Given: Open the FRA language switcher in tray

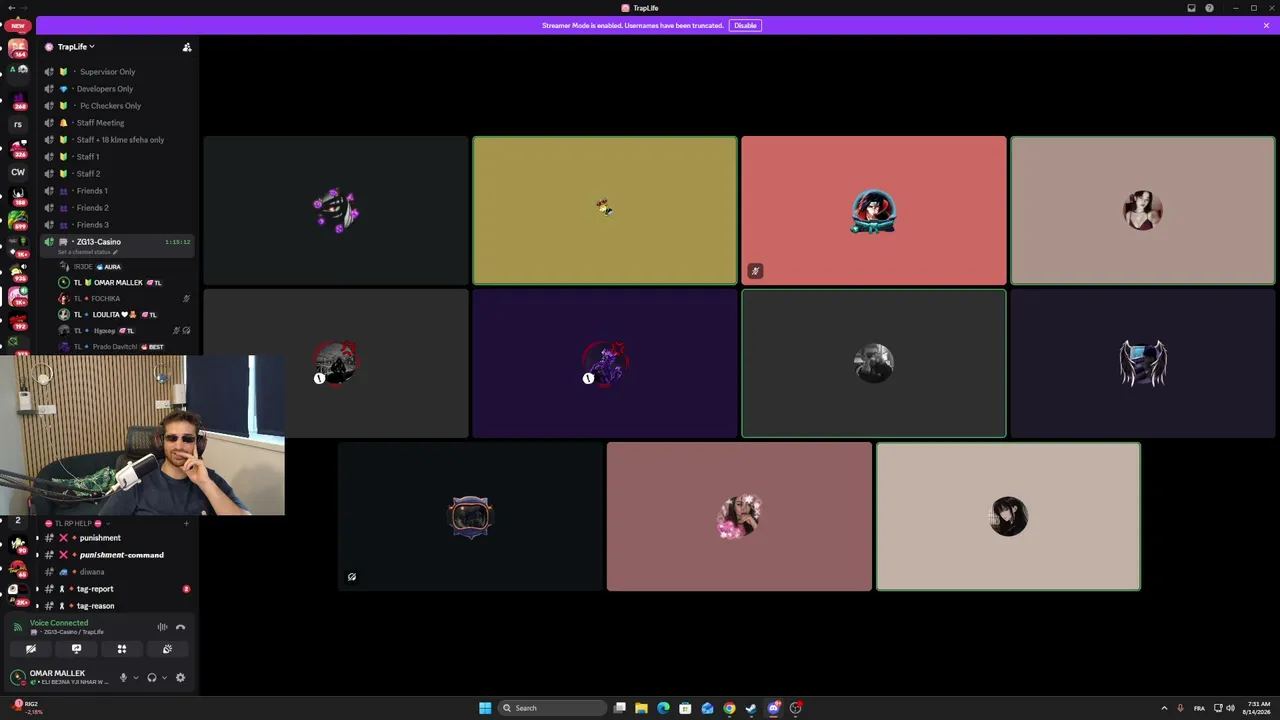Looking at the screenshot, I should click(x=1199, y=708).
